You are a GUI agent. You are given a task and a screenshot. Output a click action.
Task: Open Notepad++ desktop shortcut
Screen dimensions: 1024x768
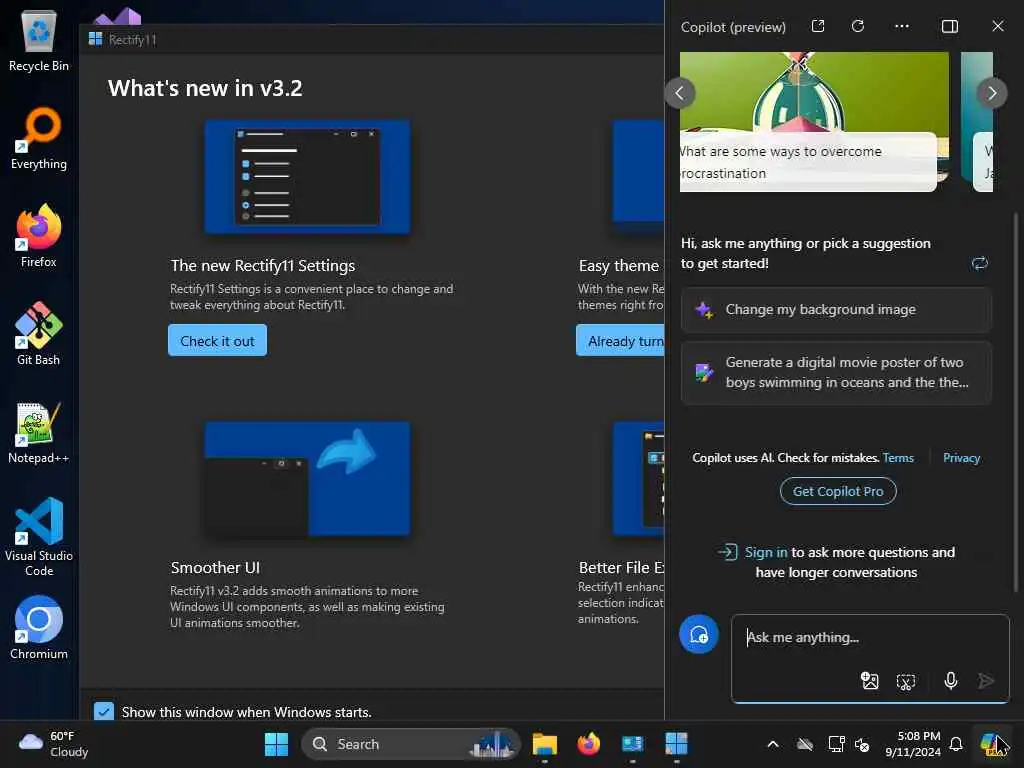pyautogui.click(x=39, y=432)
